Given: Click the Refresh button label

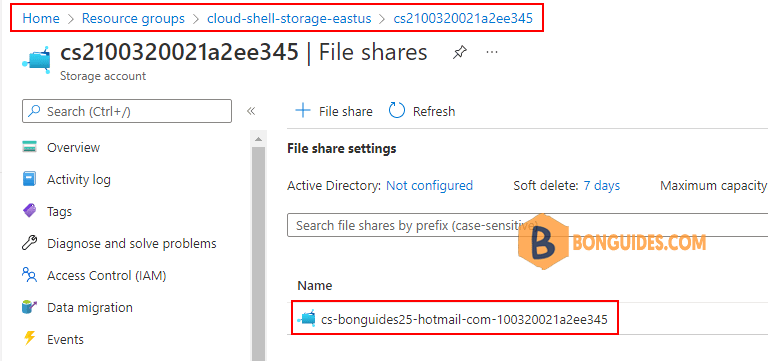Looking at the screenshot, I should 434,112.
